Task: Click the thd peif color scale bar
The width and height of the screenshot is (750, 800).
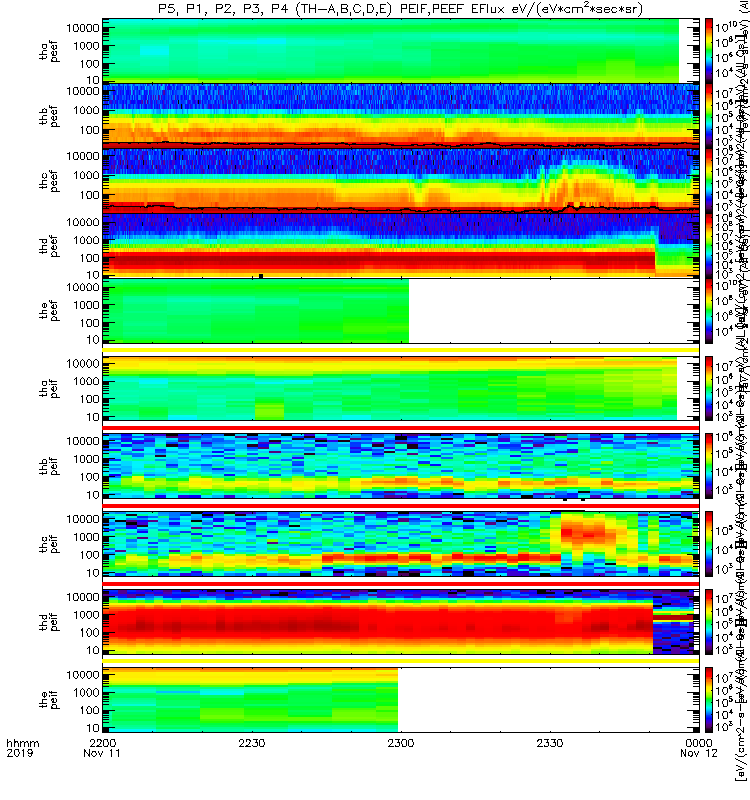Action: [709, 621]
